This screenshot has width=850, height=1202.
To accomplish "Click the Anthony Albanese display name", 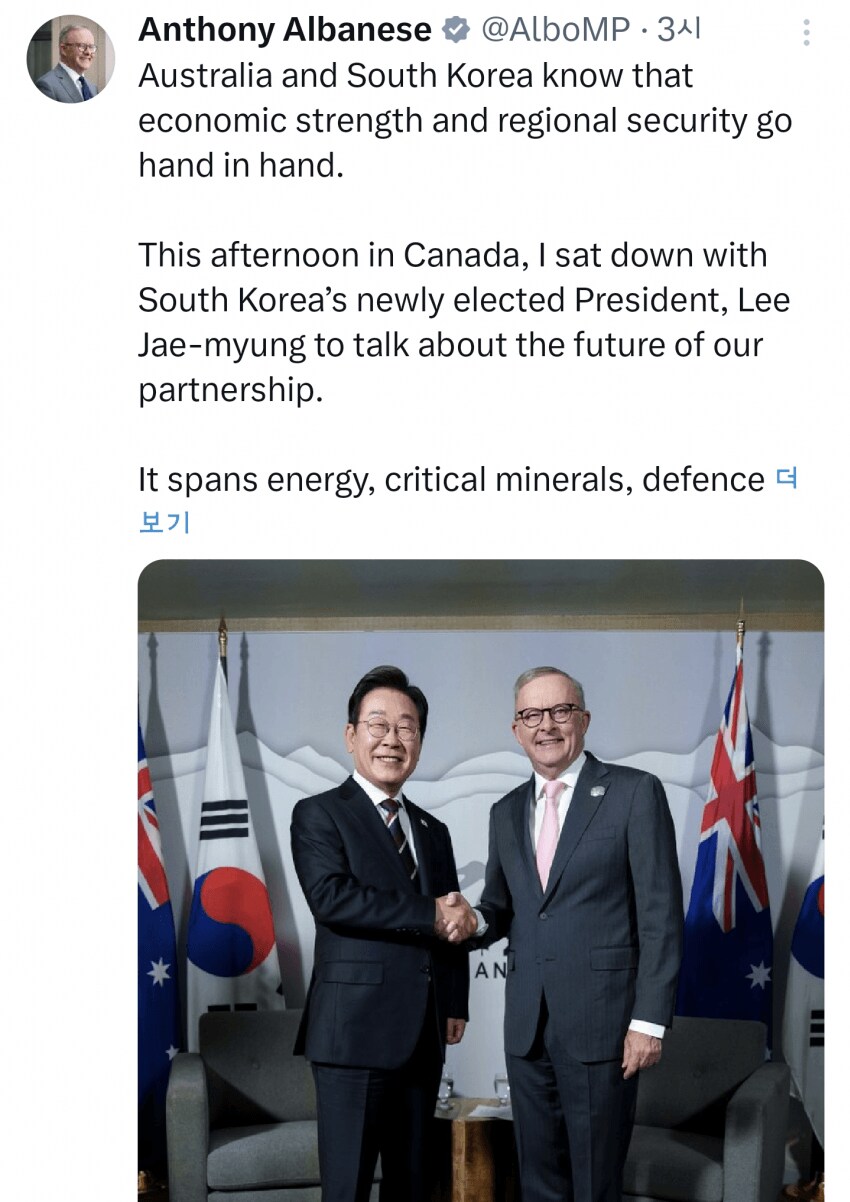I will click(x=284, y=31).
